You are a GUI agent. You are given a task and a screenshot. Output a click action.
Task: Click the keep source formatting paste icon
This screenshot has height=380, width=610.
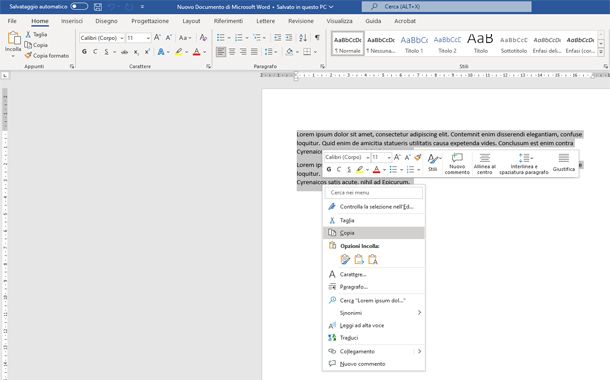point(345,259)
